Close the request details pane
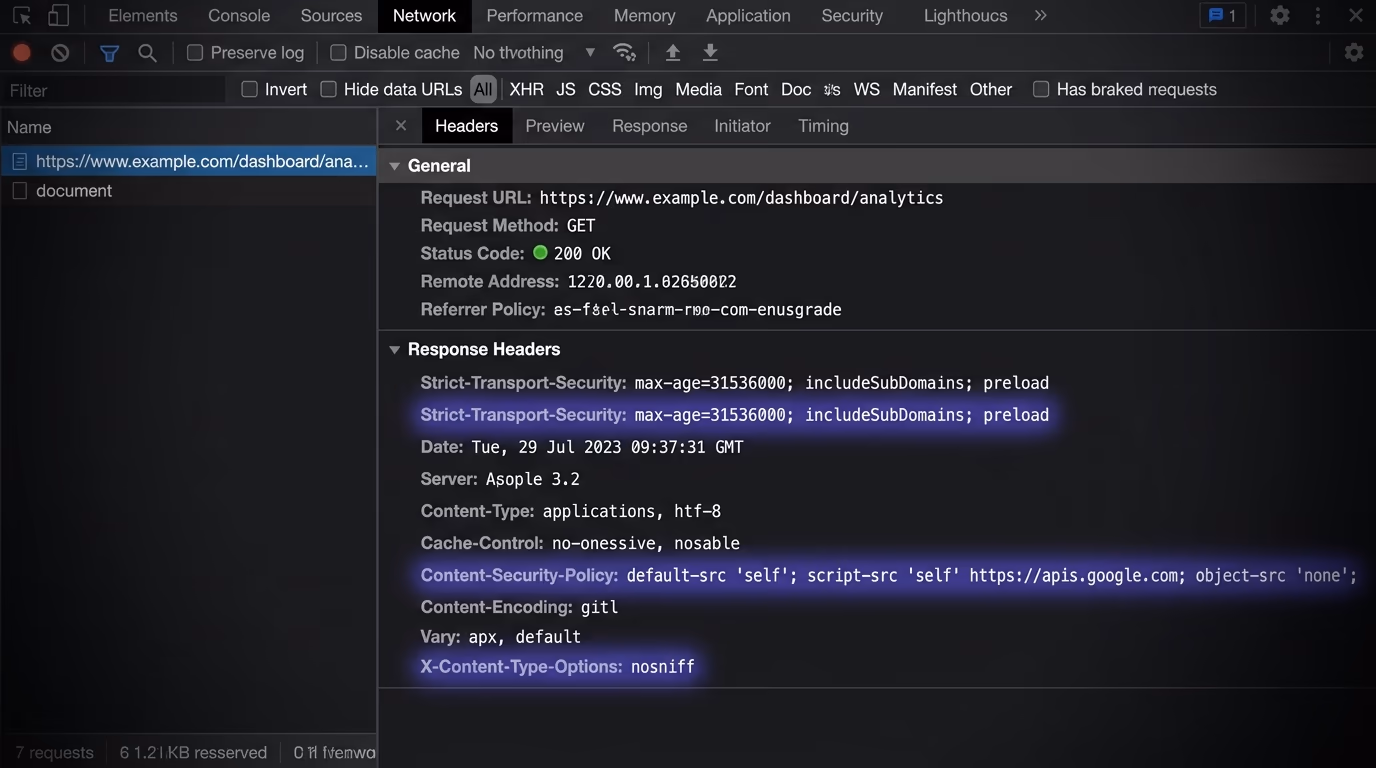This screenshot has width=1376, height=768. coord(401,126)
